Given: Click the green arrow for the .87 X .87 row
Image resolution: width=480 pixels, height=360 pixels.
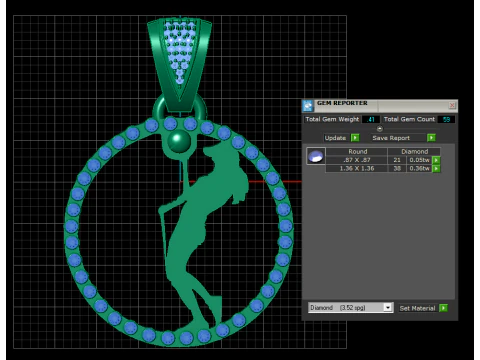Looking at the screenshot, I should [x=436, y=160].
